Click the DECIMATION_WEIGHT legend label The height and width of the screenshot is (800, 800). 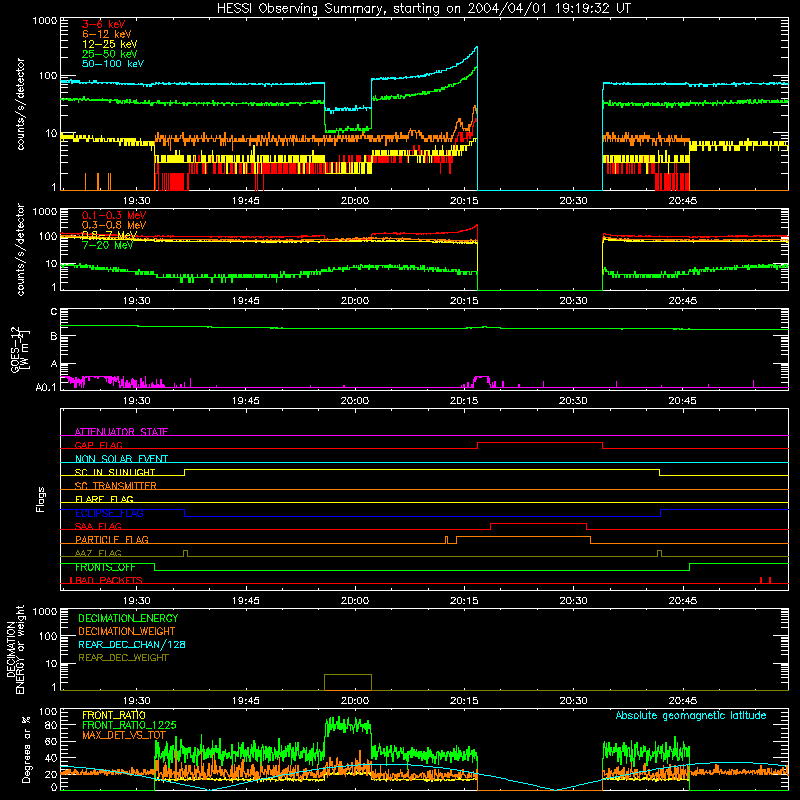[x=127, y=631]
